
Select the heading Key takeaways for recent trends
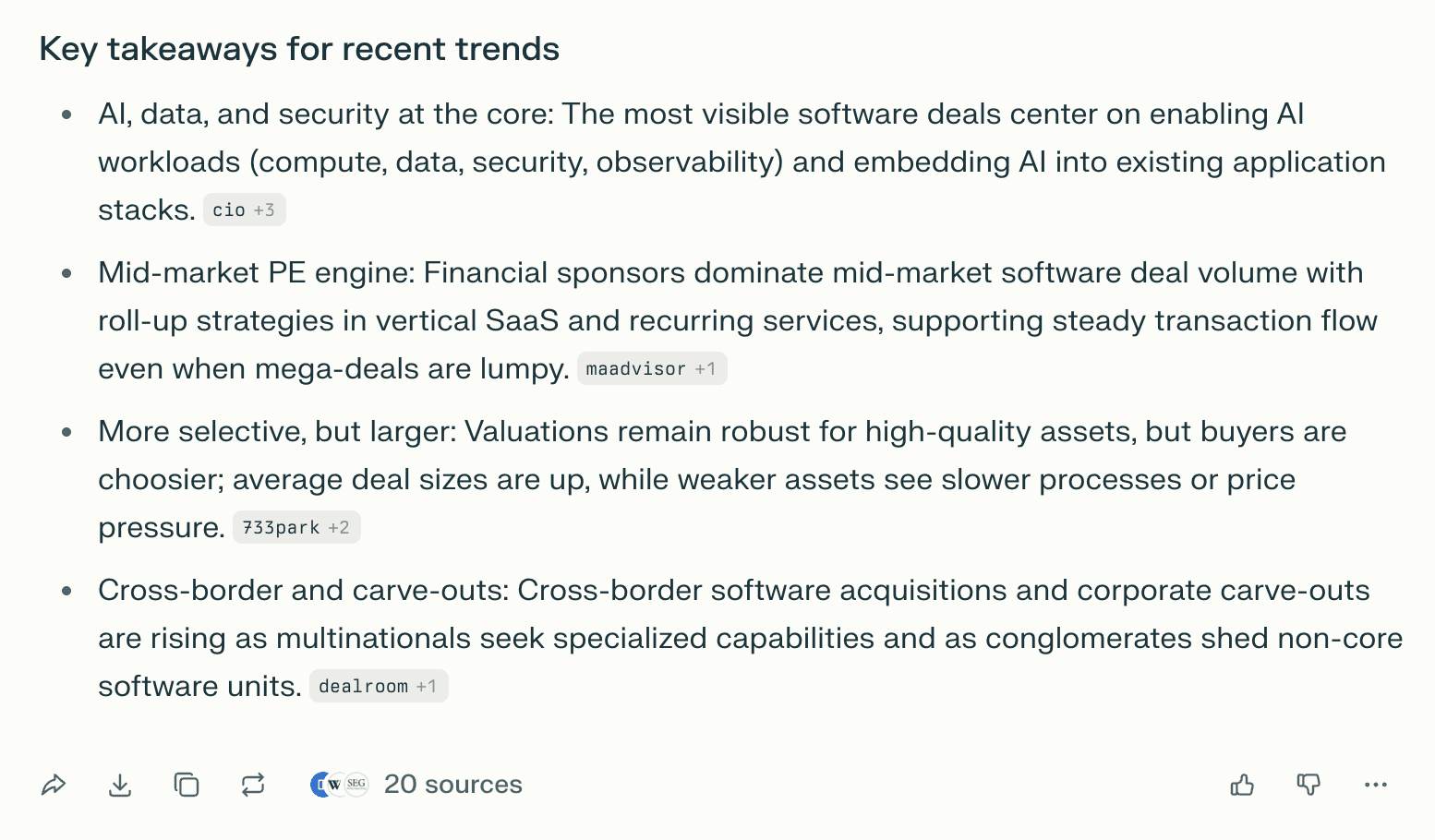point(299,48)
